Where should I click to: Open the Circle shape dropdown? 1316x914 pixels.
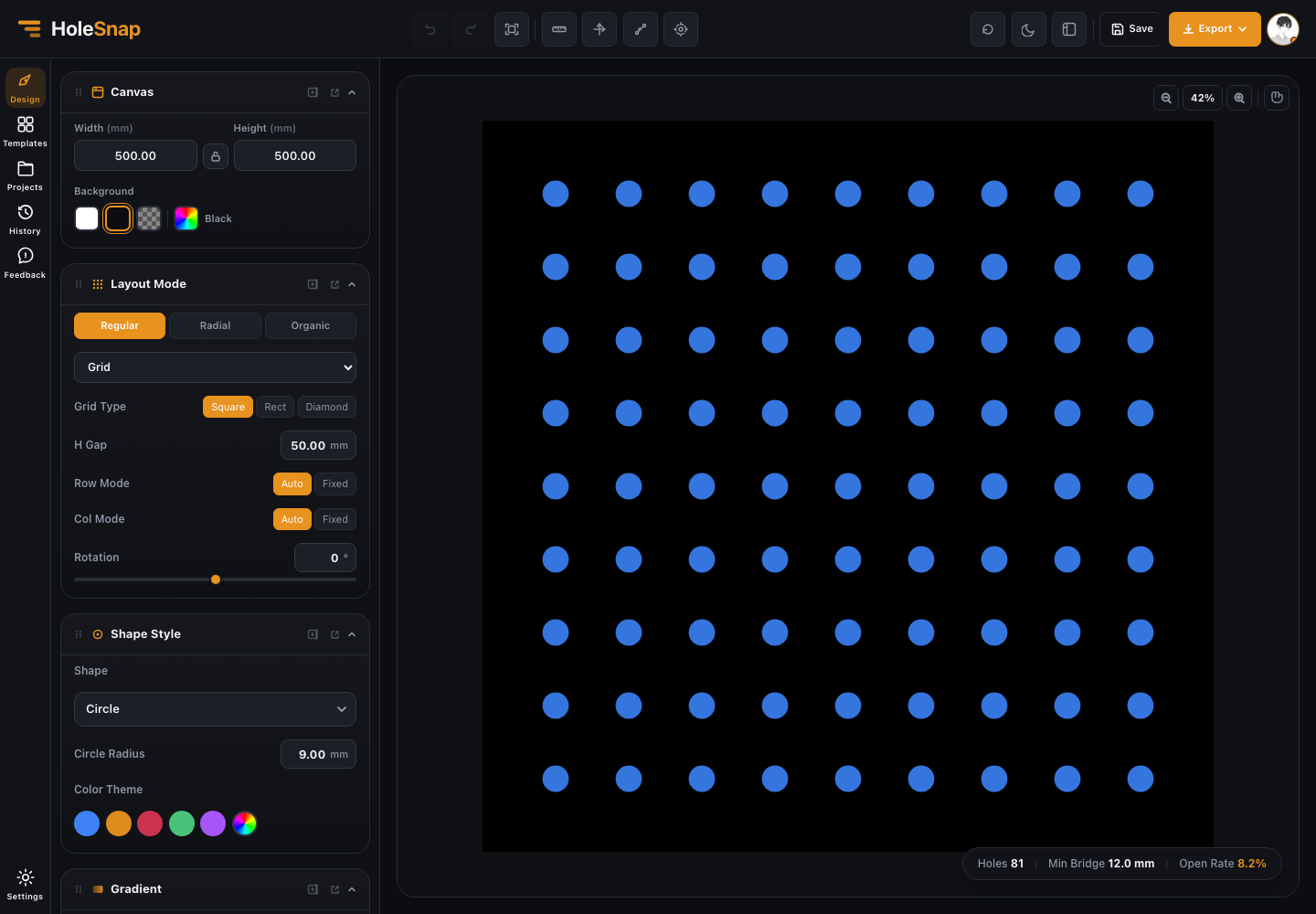[215, 709]
